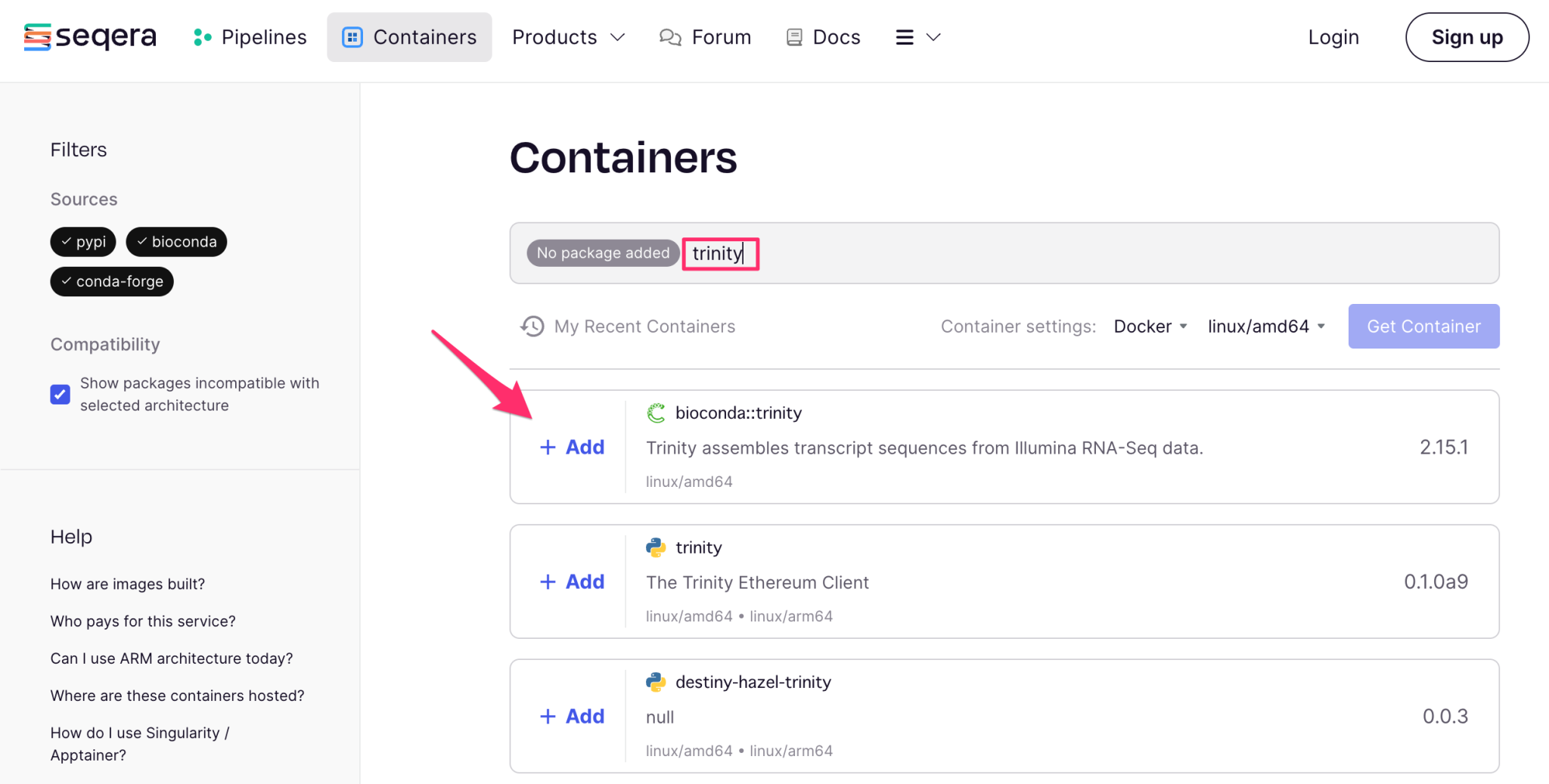
Task: Click the trinity search input field
Action: coord(719,253)
